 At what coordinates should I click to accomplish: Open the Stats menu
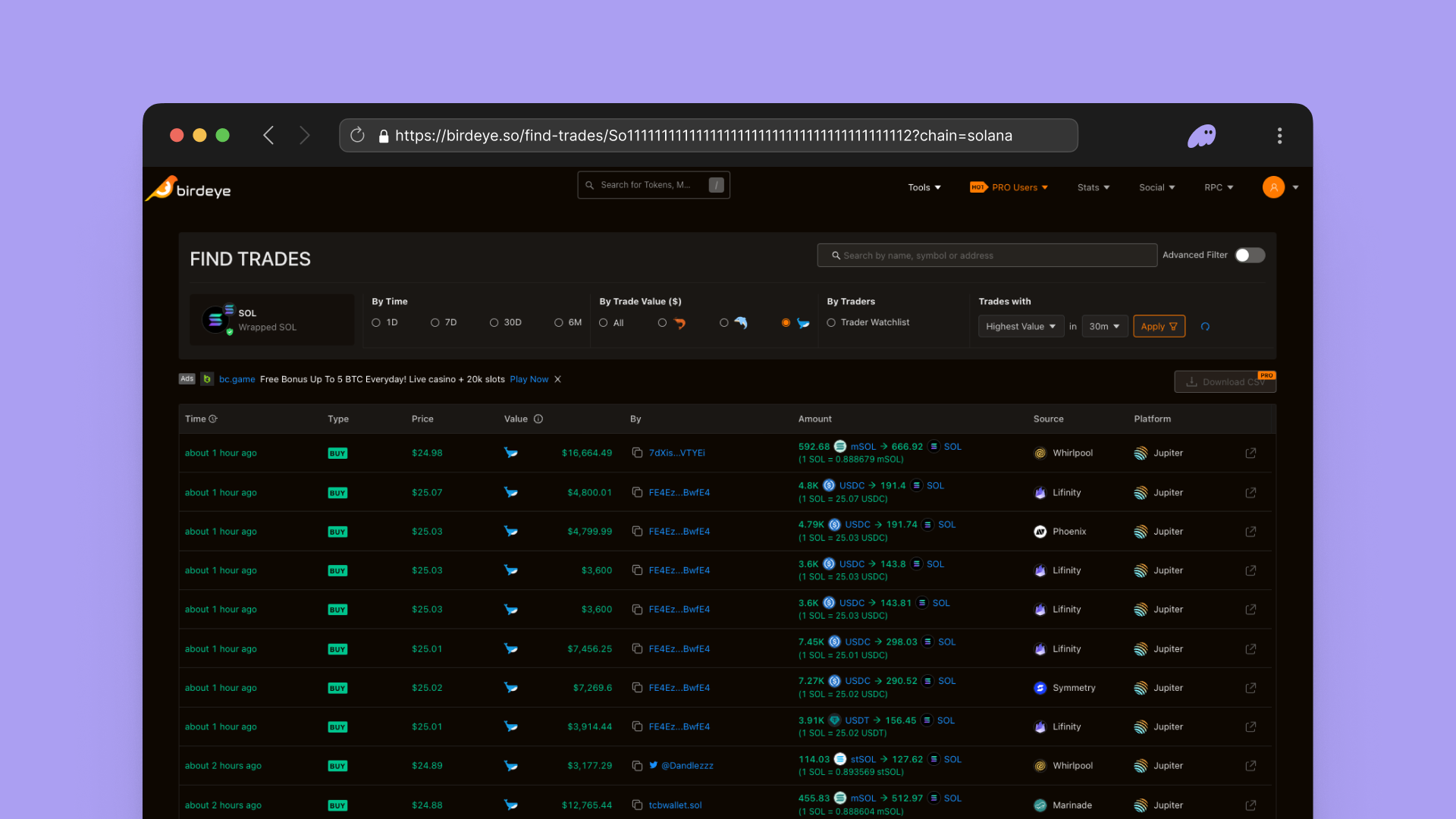coord(1093,187)
